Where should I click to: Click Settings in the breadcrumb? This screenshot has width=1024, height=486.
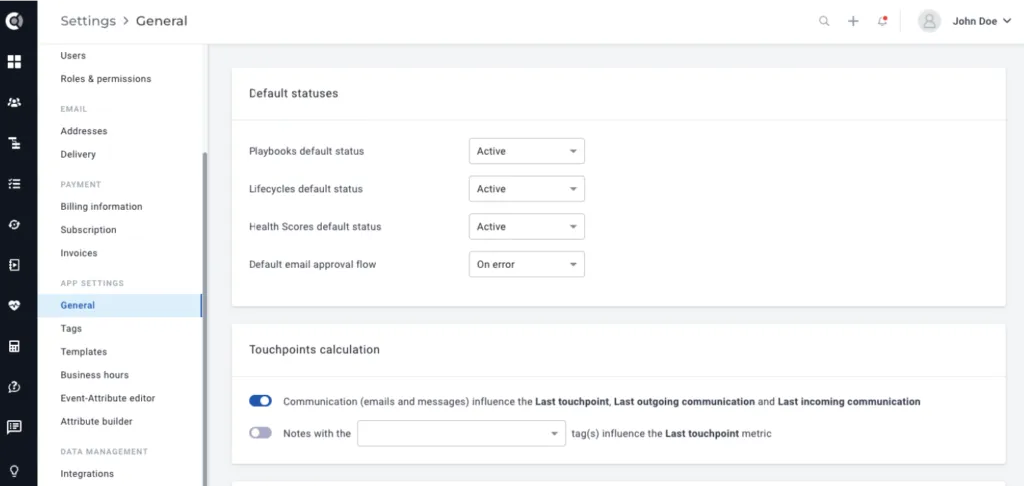[x=88, y=21]
